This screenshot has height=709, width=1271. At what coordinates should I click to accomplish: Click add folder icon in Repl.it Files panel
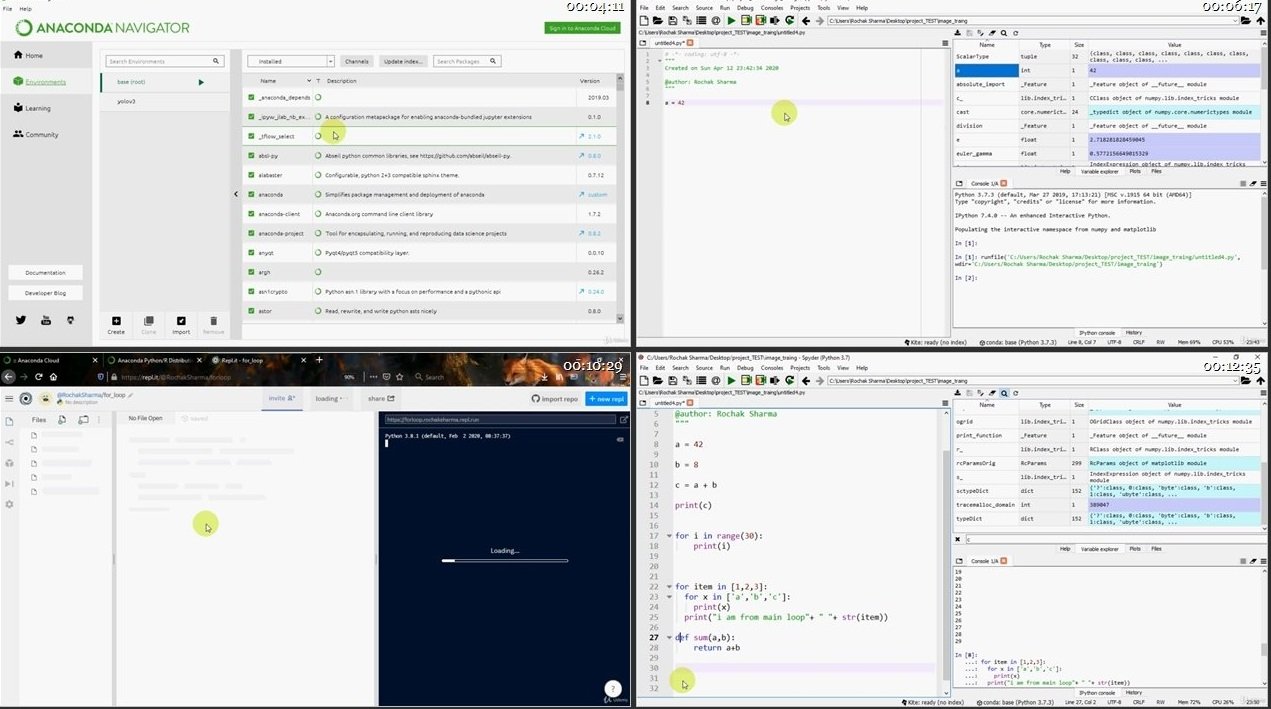83,419
